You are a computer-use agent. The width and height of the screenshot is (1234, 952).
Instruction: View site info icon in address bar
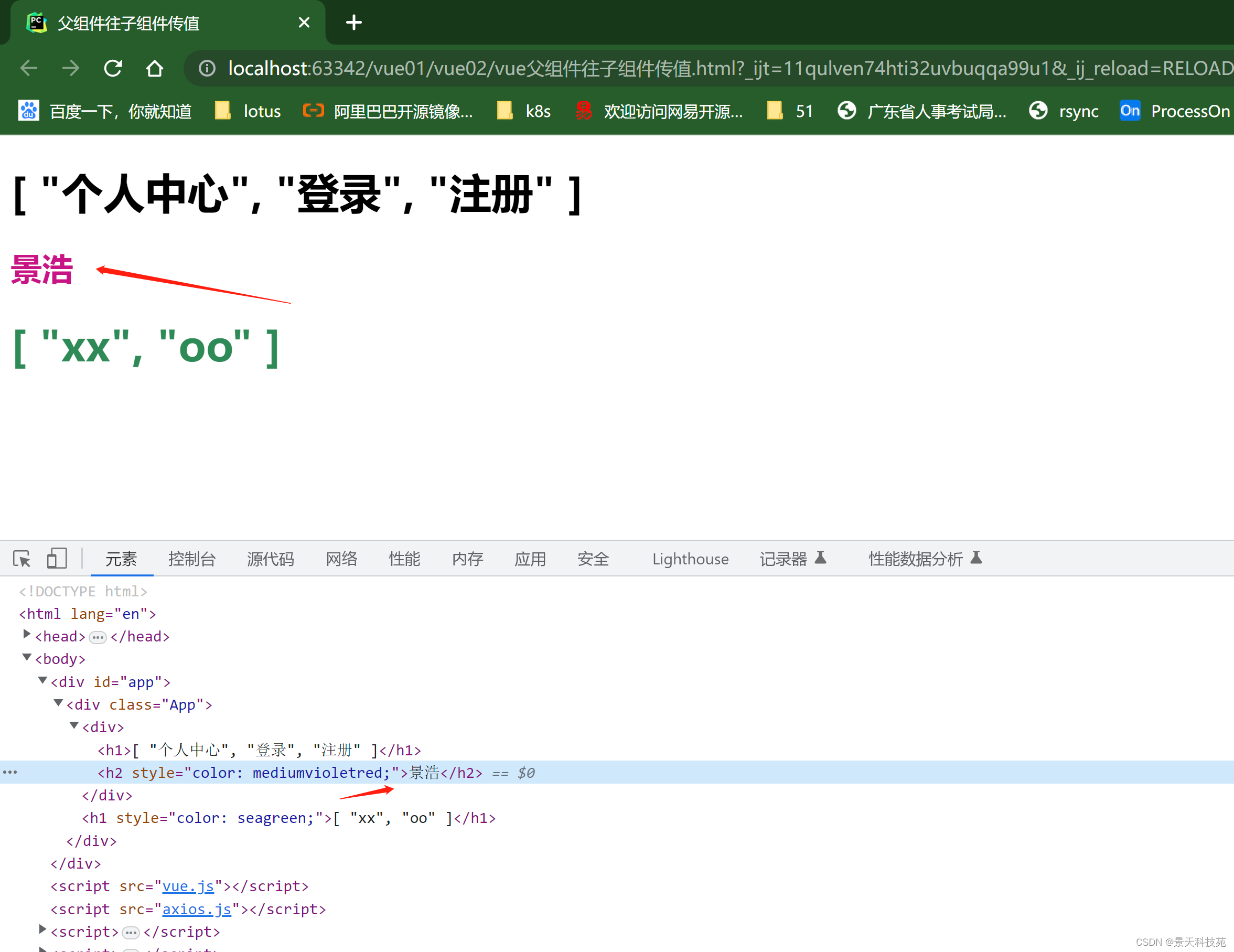click(x=207, y=68)
